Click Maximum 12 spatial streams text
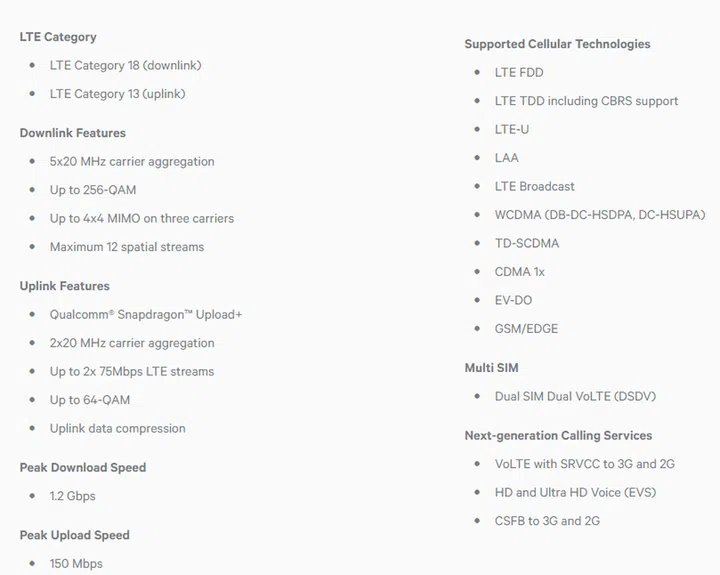 point(127,247)
